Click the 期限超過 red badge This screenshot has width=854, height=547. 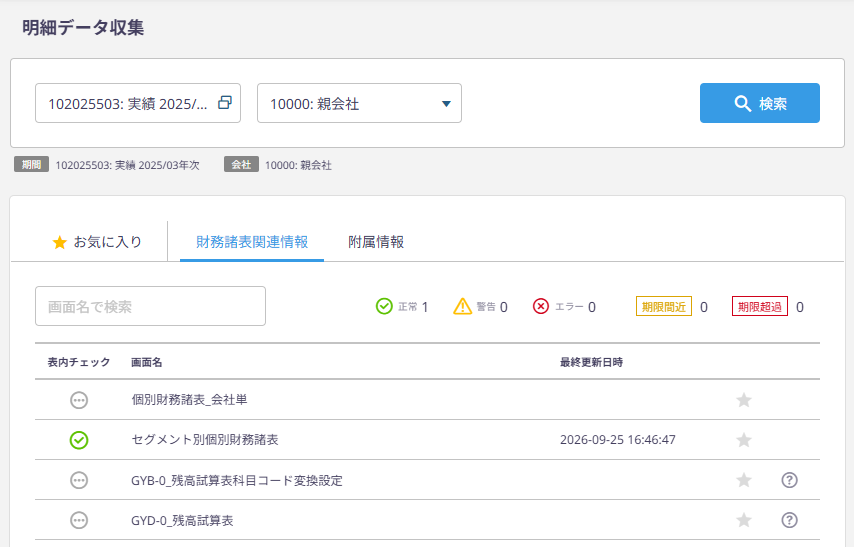760,307
